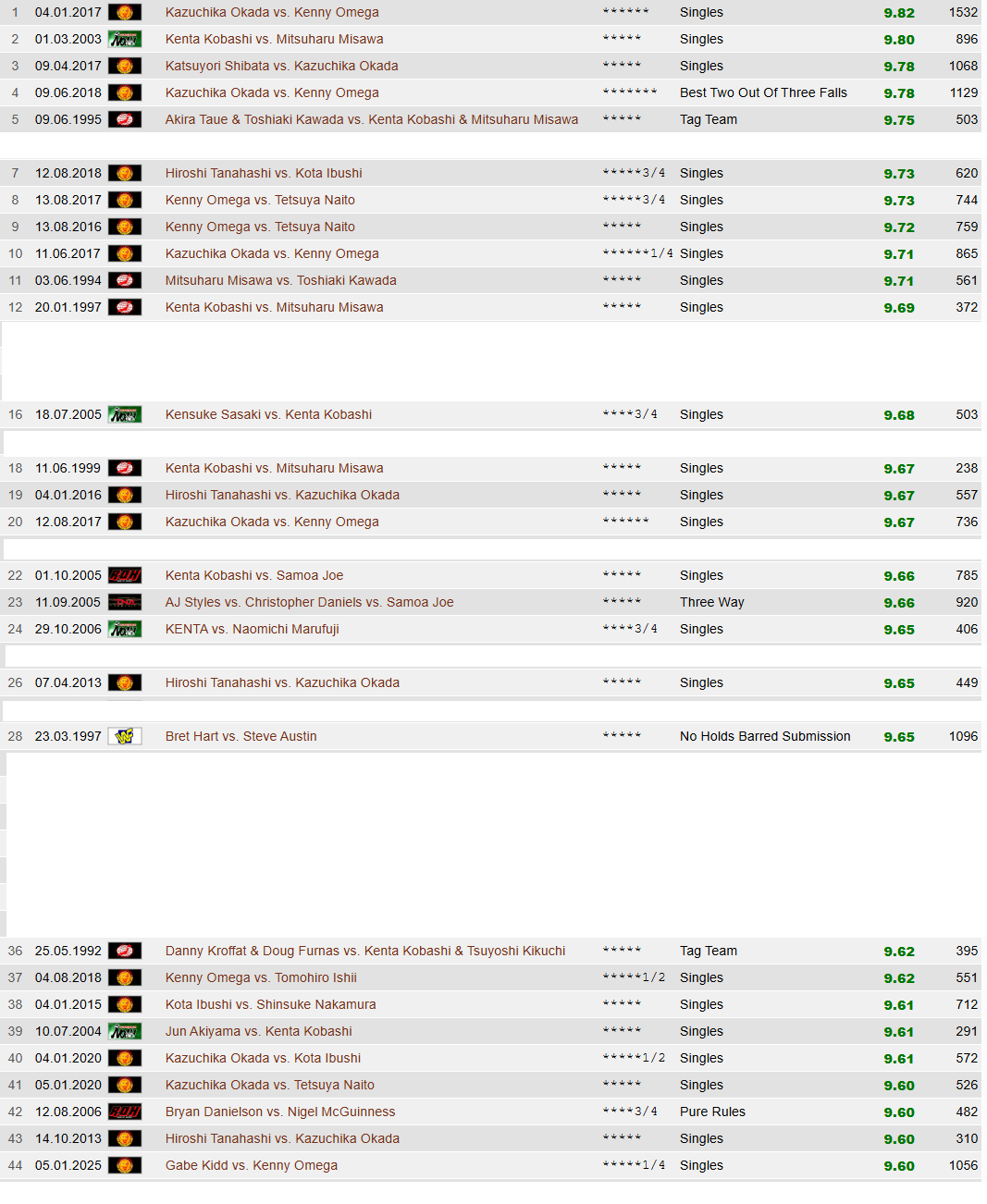Click the NJPW logo next to 04.08.2018

[125, 977]
